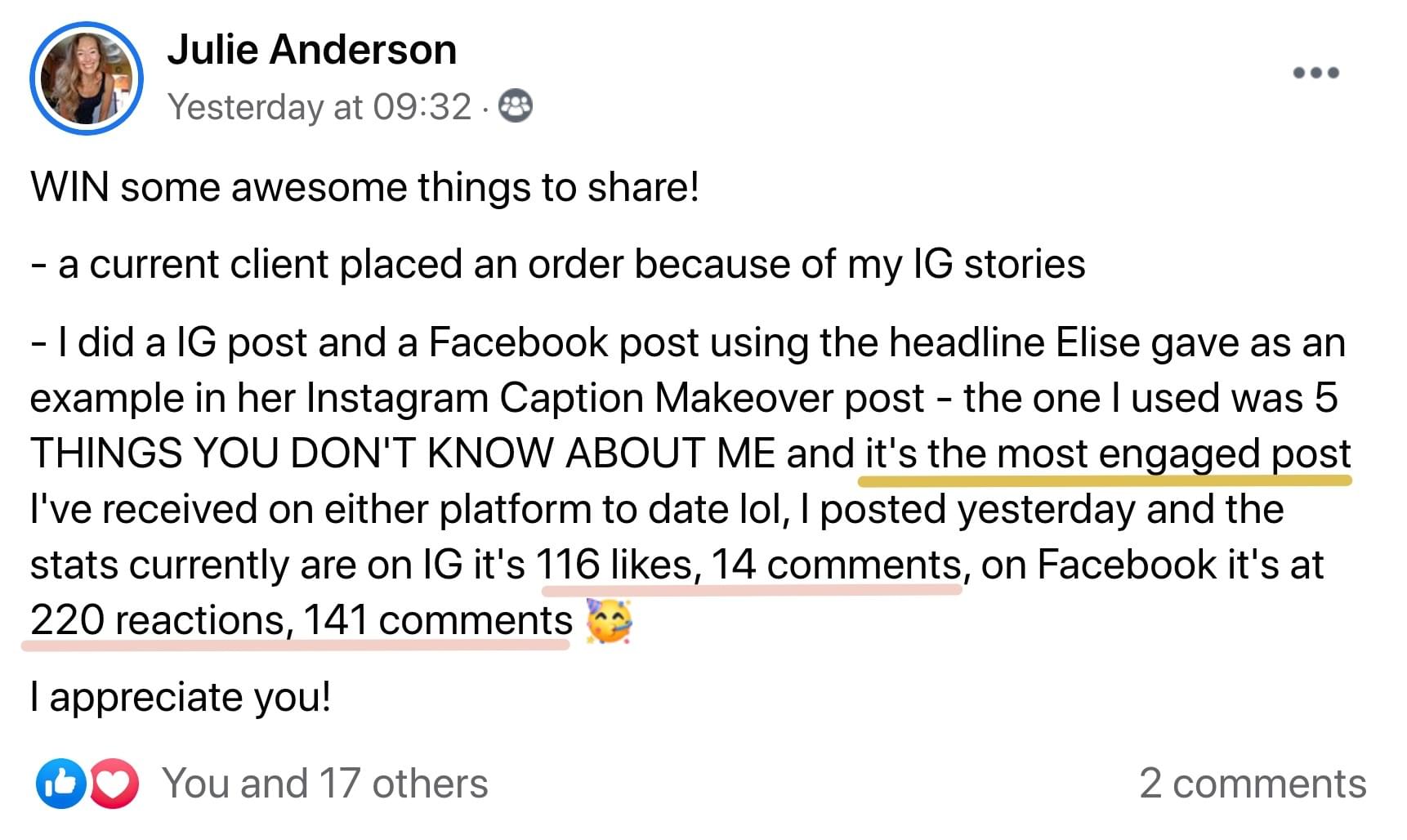
Task: Click underlined "116 likes, 14 comments" text
Action: point(748,565)
